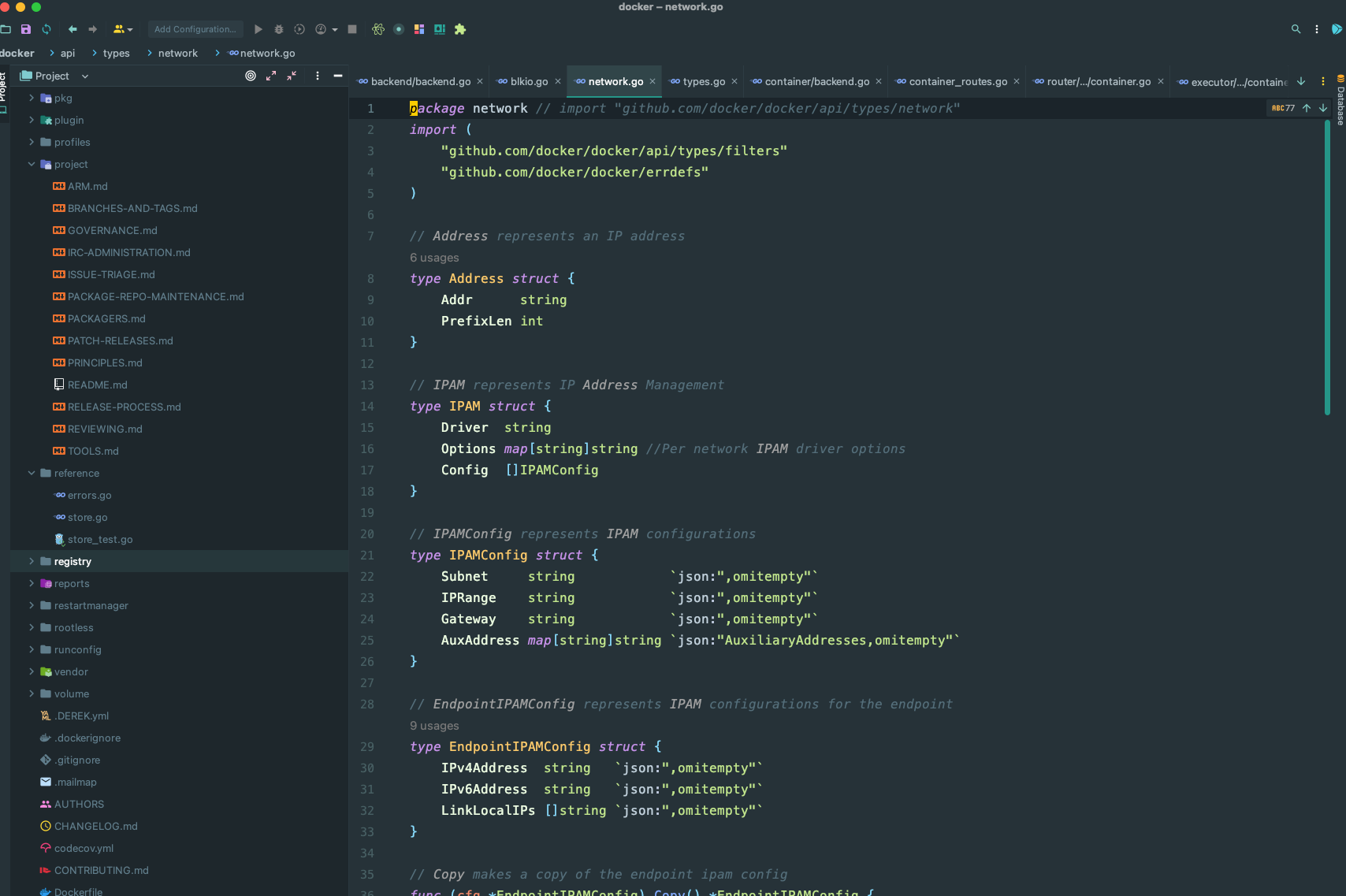Viewport: 1346px width, 896px height.
Task: Navigate back with the left arrow icon
Action: (x=73, y=29)
